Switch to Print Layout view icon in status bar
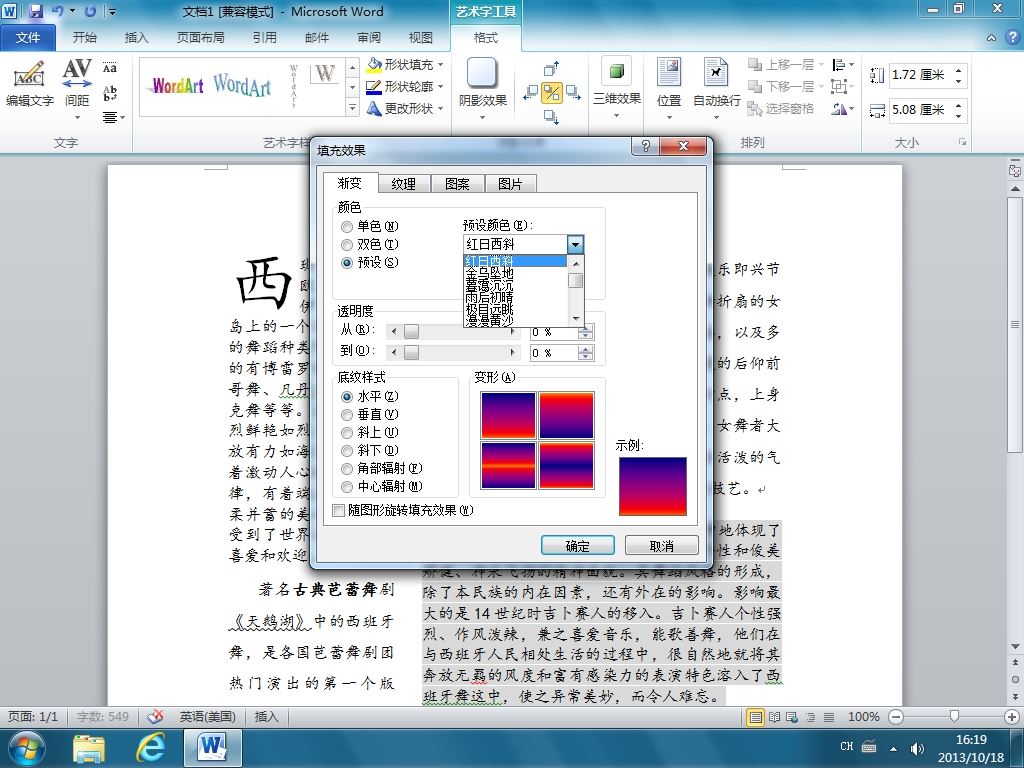Image resolution: width=1024 pixels, height=768 pixels. click(756, 717)
